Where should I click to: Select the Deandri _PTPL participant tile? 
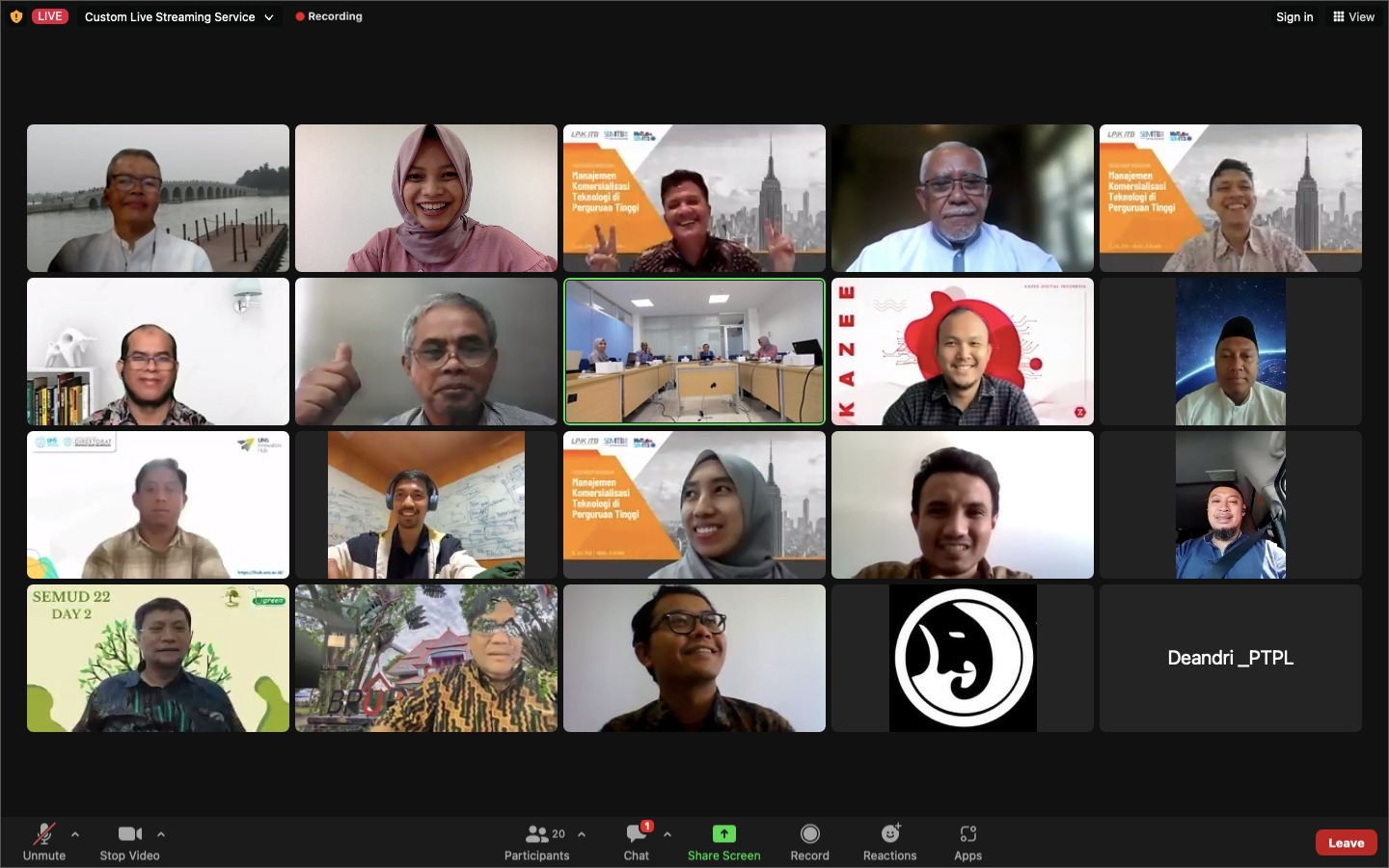1230,658
